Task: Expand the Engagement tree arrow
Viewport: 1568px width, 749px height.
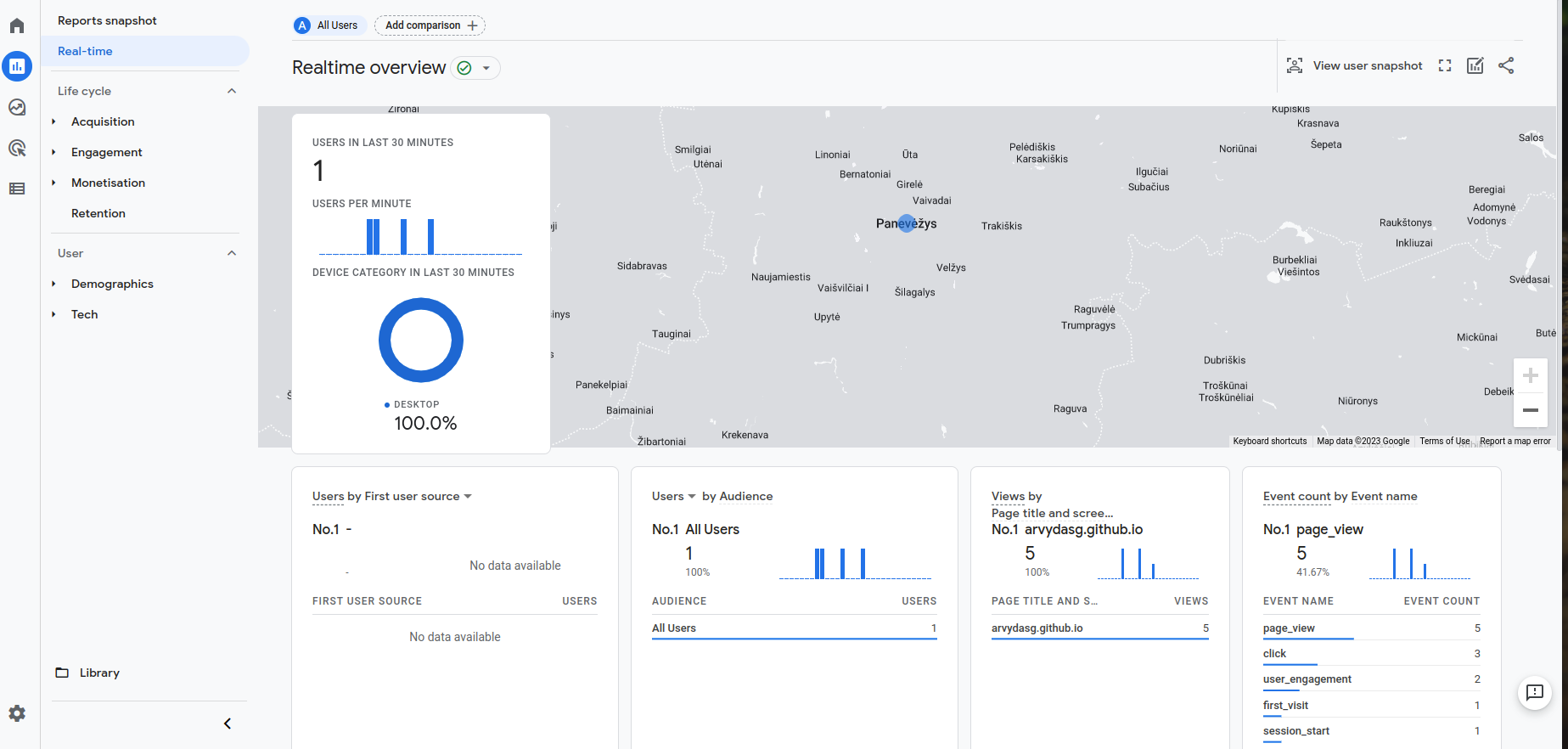Action: point(53,152)
